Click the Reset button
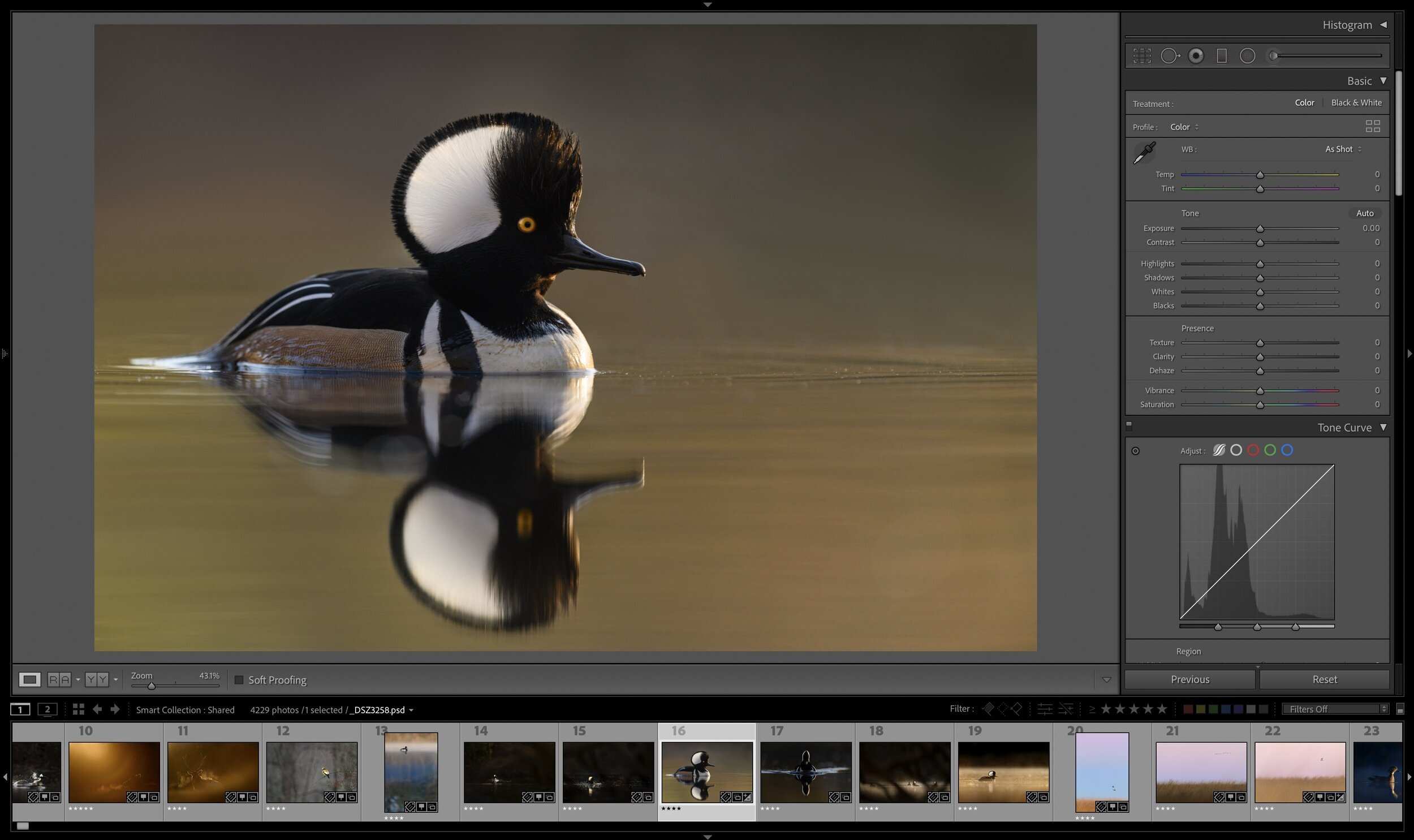The image size is (1414, 840). tap(1325, 679)
